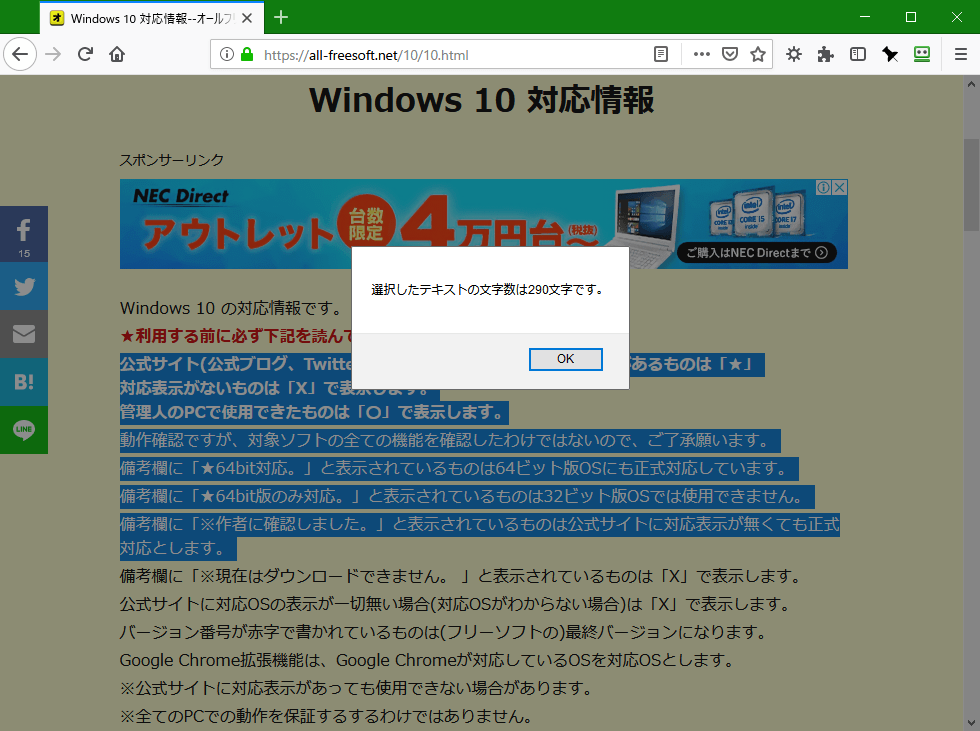Click the black pin extension icon
The image size is (980, 731).
890,54
